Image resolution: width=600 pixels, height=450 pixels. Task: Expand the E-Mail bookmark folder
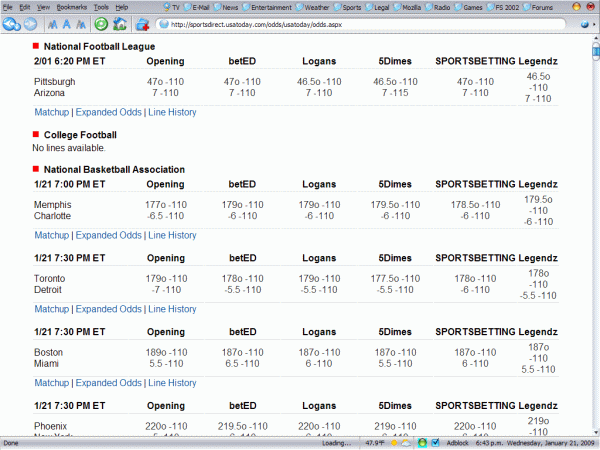(x=196, y=7)
